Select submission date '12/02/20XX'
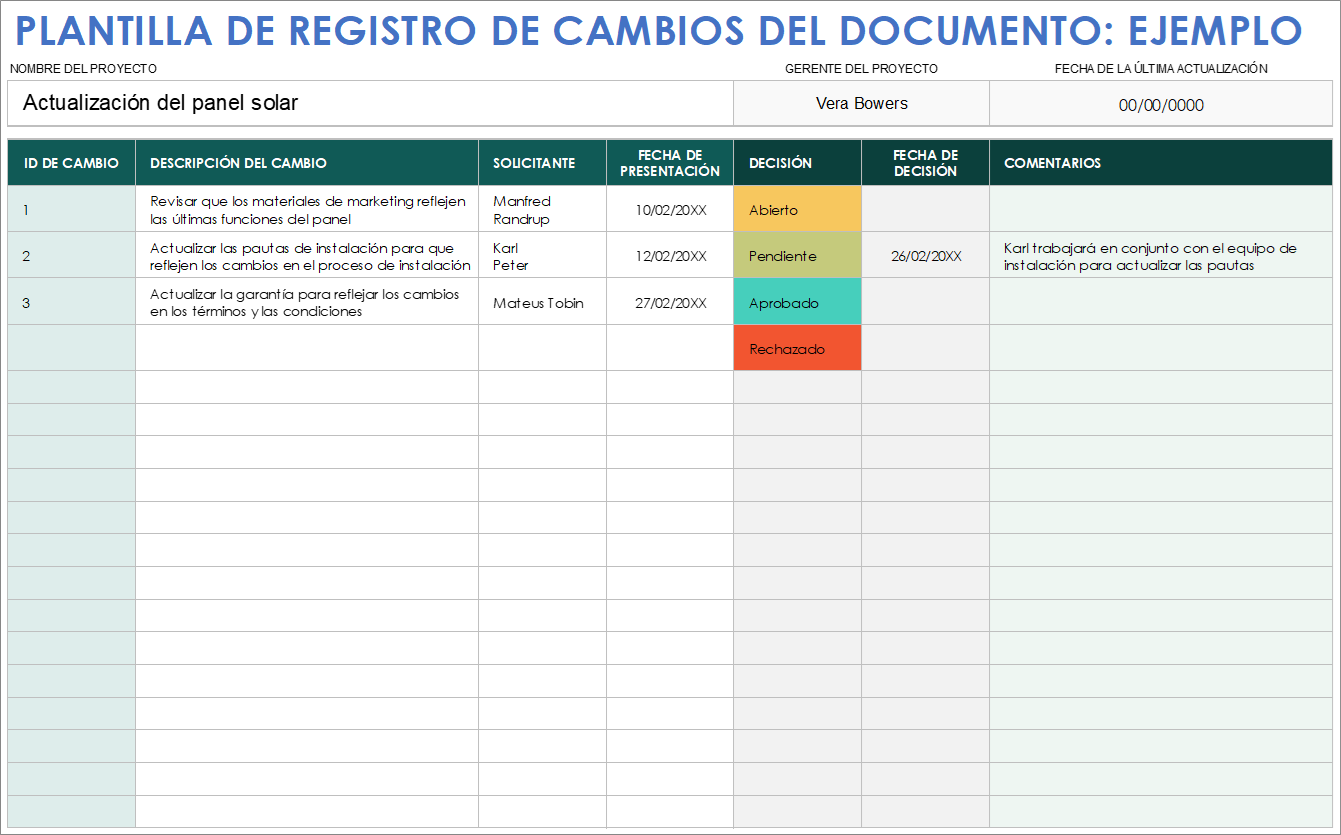The width and height of the screenshot is (1341, 835). pyautogui.click(x=670, y=256)
